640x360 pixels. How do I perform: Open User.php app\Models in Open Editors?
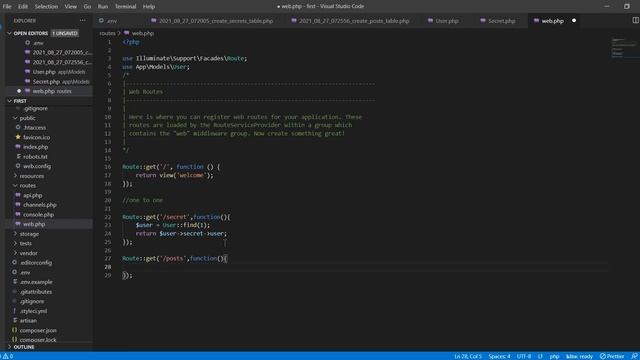coord(59,72)
